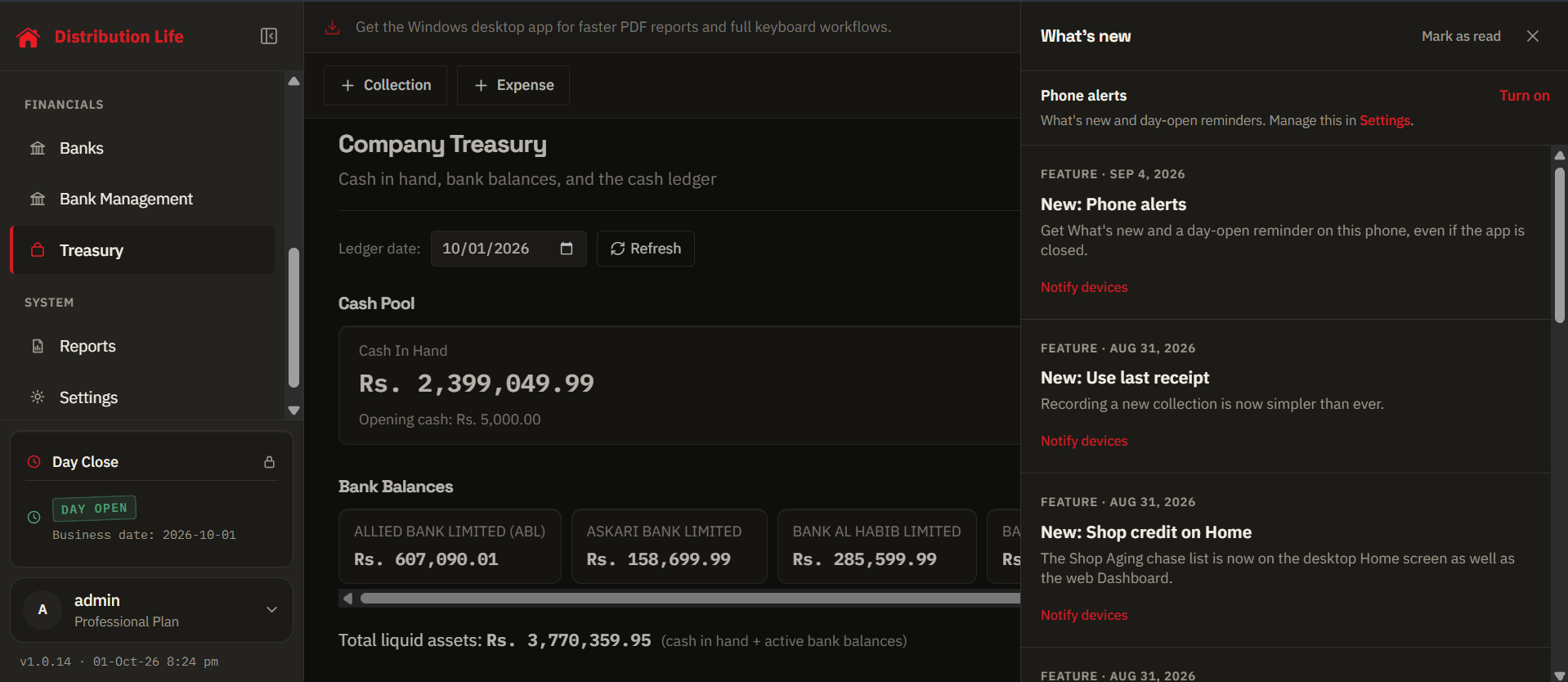1568x682 pixels.
Task: Click the Reports document icon
Action: (x=38, y=346)
